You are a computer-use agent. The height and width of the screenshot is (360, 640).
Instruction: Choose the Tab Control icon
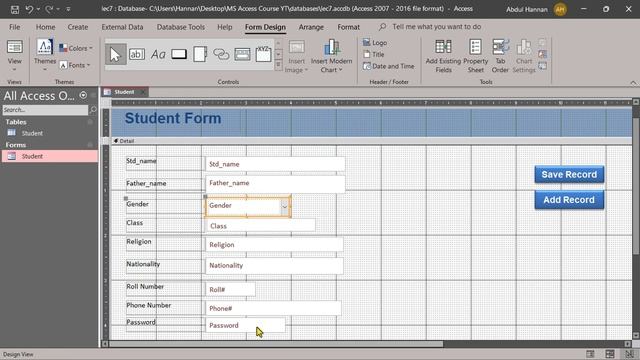click(x=200, y=54)
